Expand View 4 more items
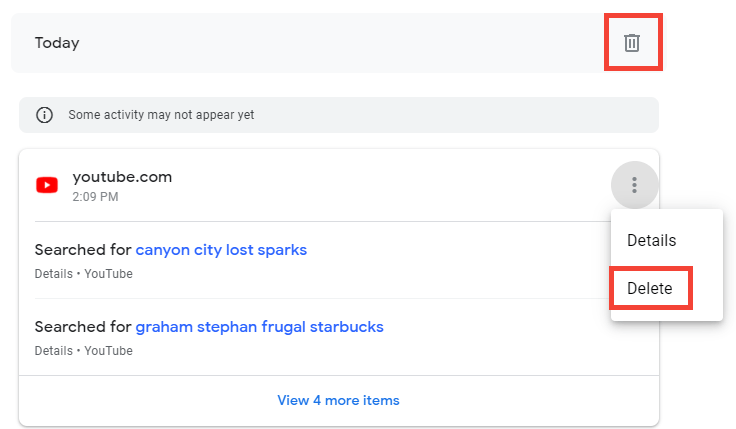The image size is (736, 429). (x=338, y=400)
